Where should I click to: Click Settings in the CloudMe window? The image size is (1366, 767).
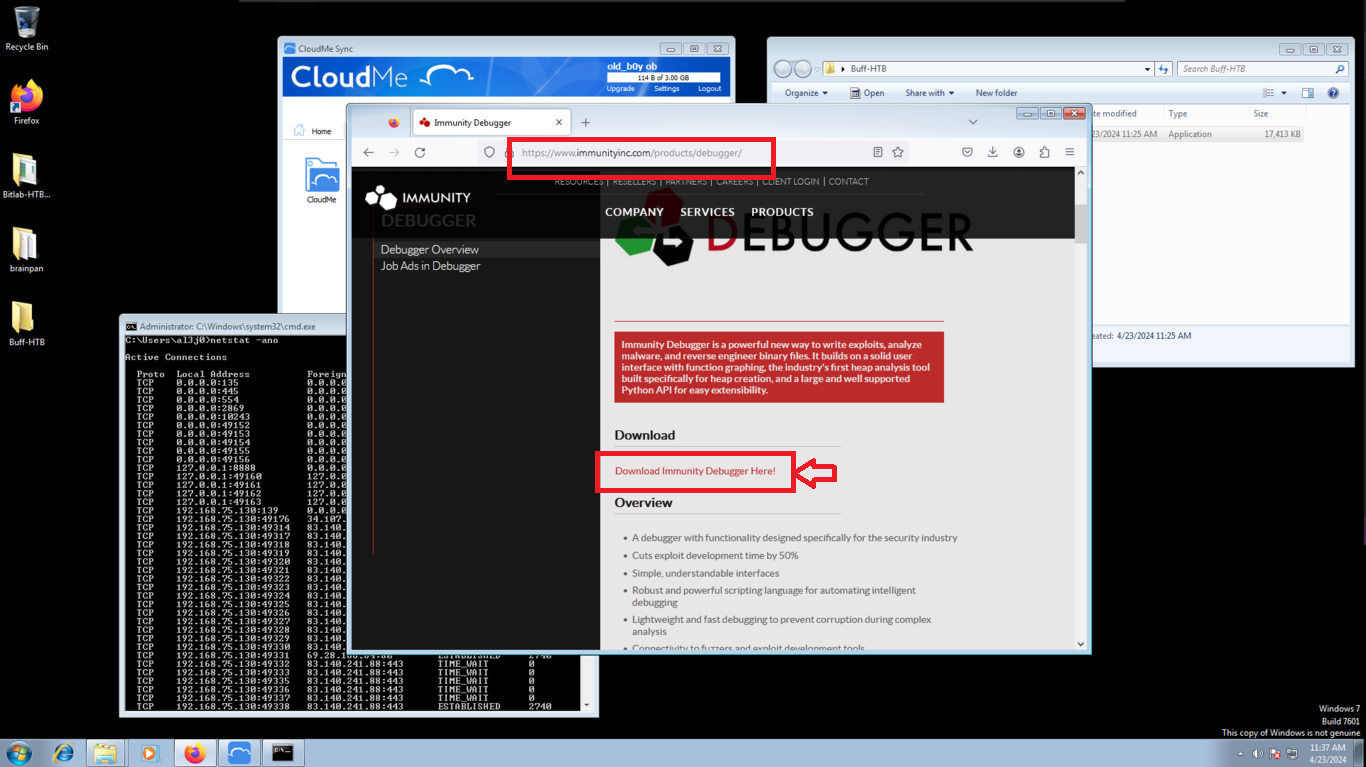point(666,89)
